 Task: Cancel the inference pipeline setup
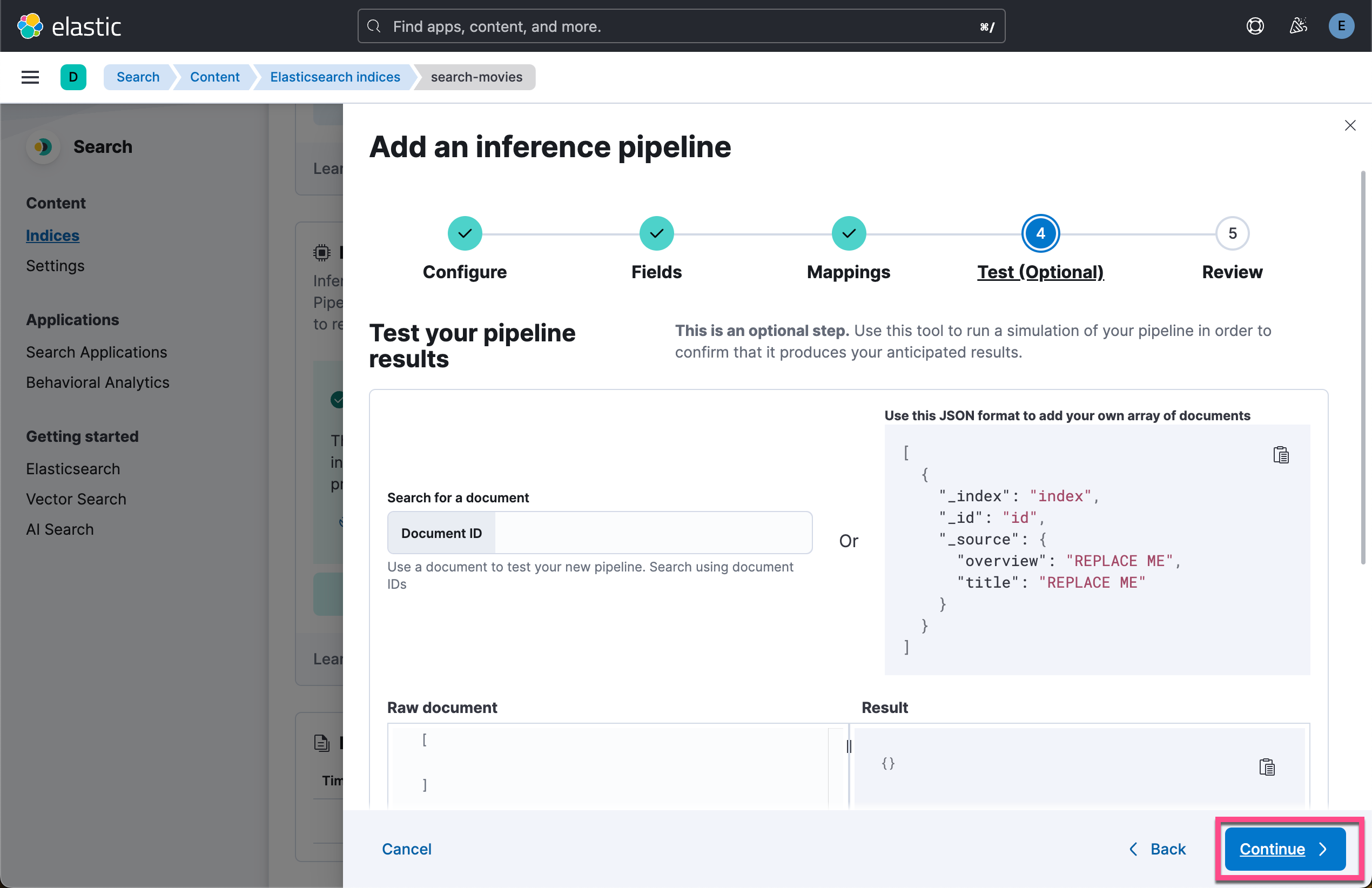click(x=406, y=848)
